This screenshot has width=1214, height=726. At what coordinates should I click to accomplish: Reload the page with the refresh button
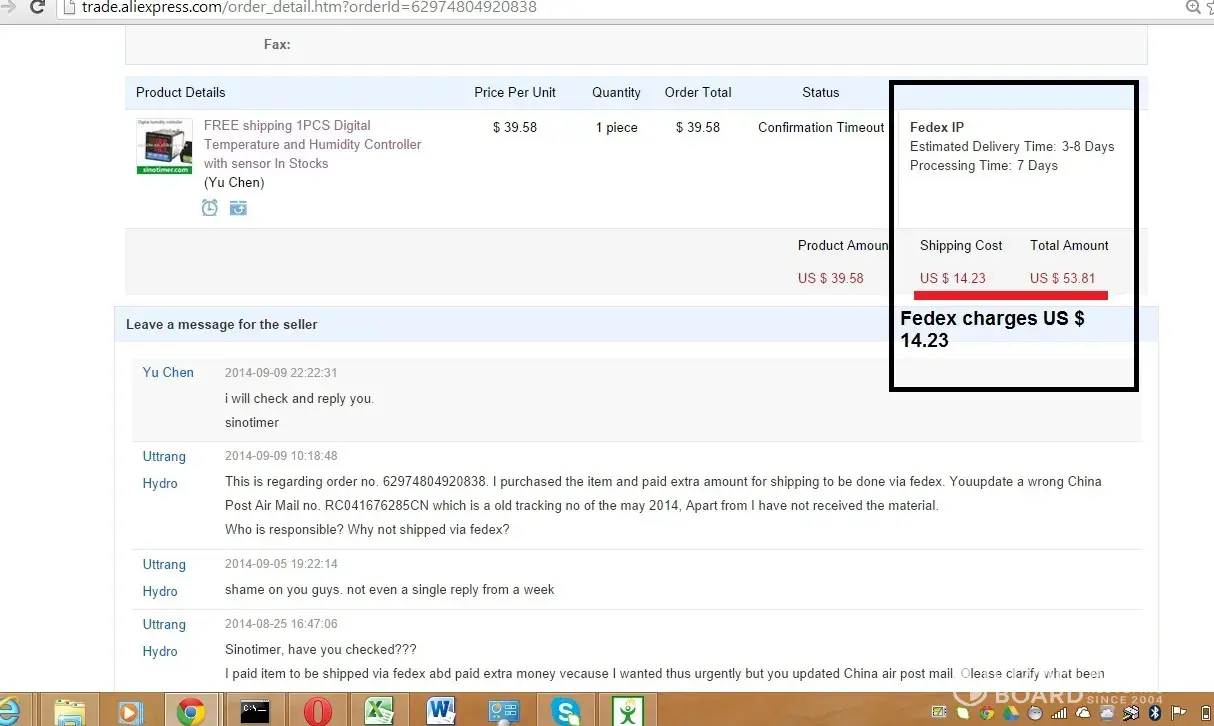click(x=37, y=7)
